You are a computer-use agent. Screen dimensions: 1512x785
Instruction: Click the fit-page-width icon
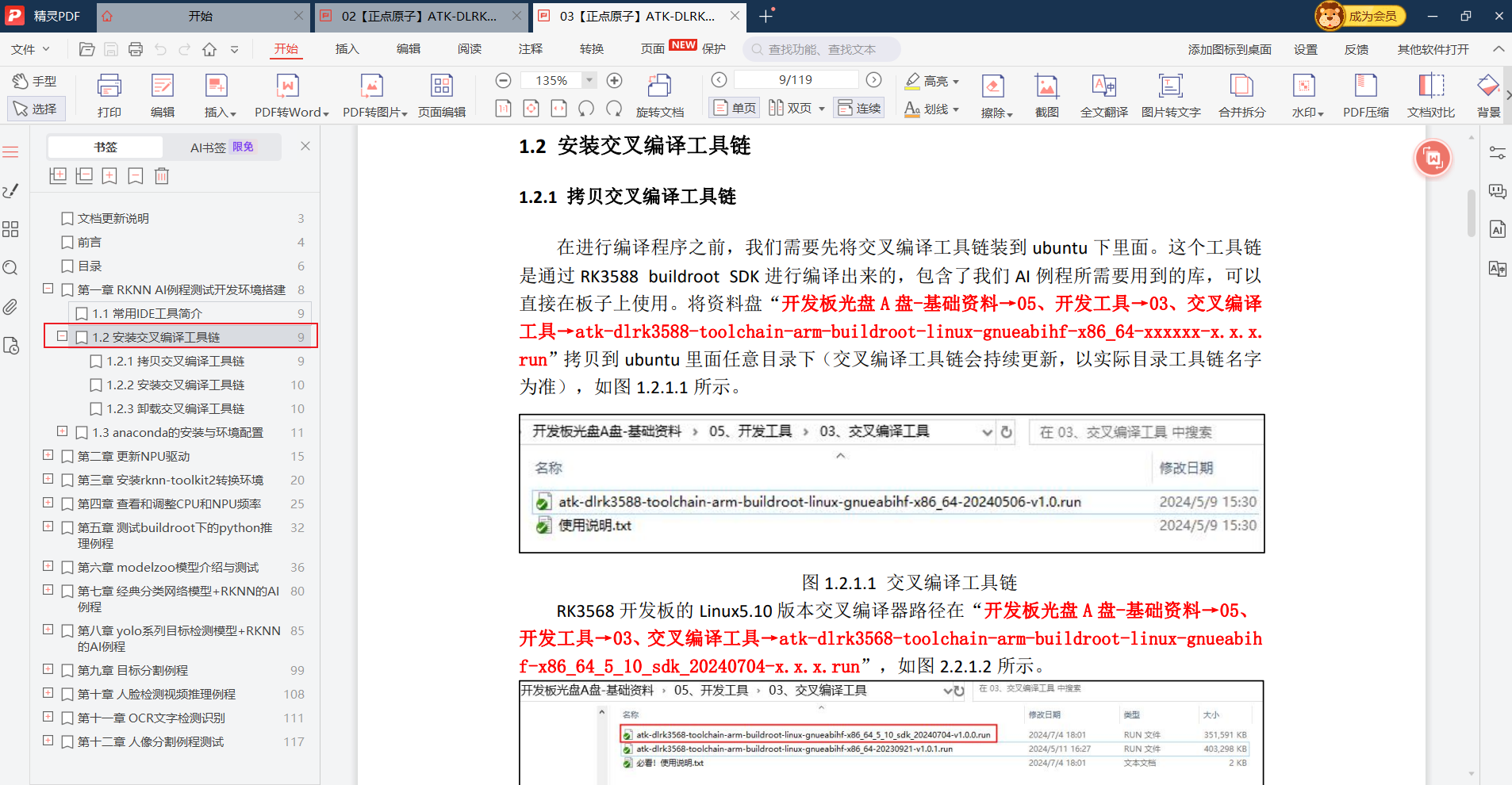click(558, 108)
